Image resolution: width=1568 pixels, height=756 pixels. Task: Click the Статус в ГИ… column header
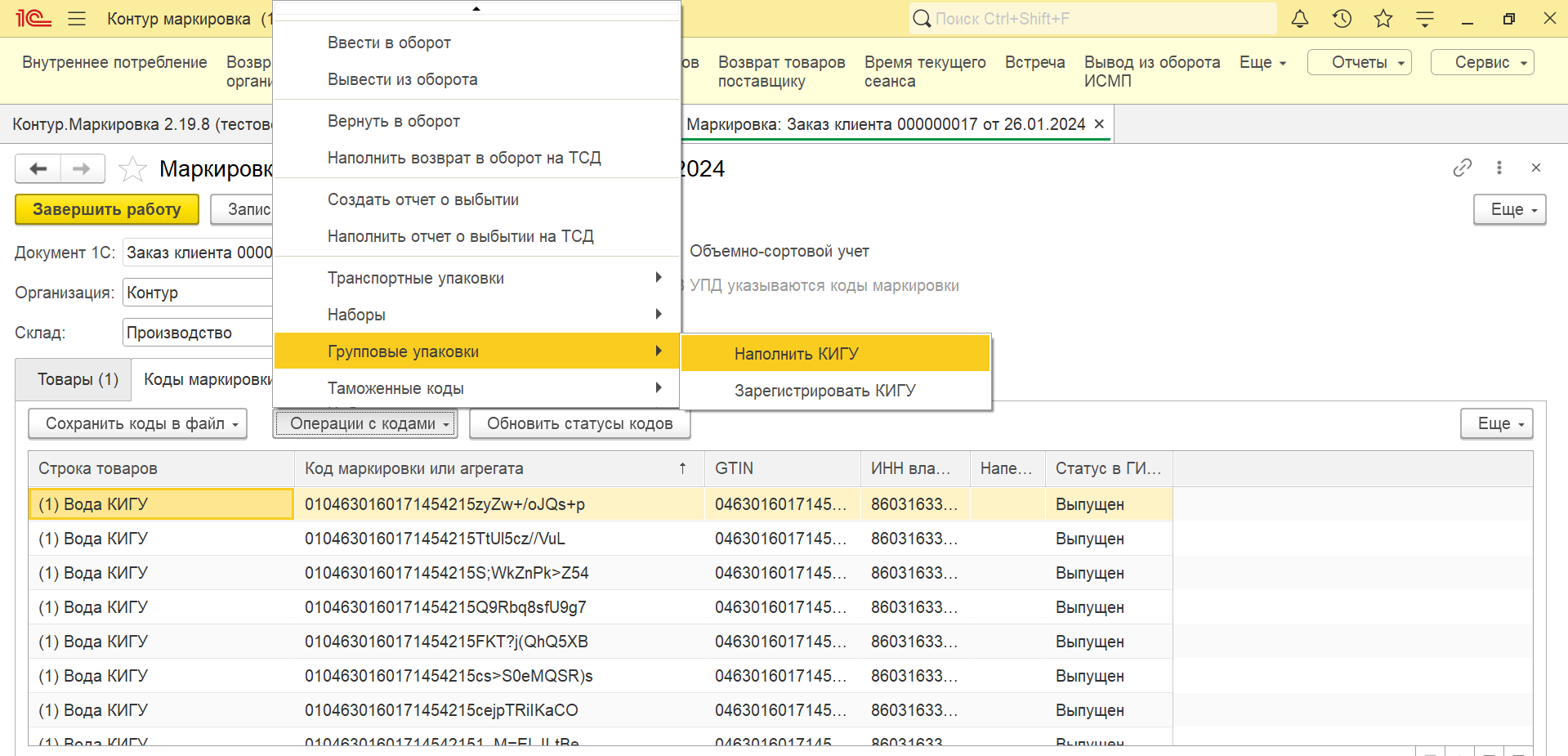(x=1109, y=468)
